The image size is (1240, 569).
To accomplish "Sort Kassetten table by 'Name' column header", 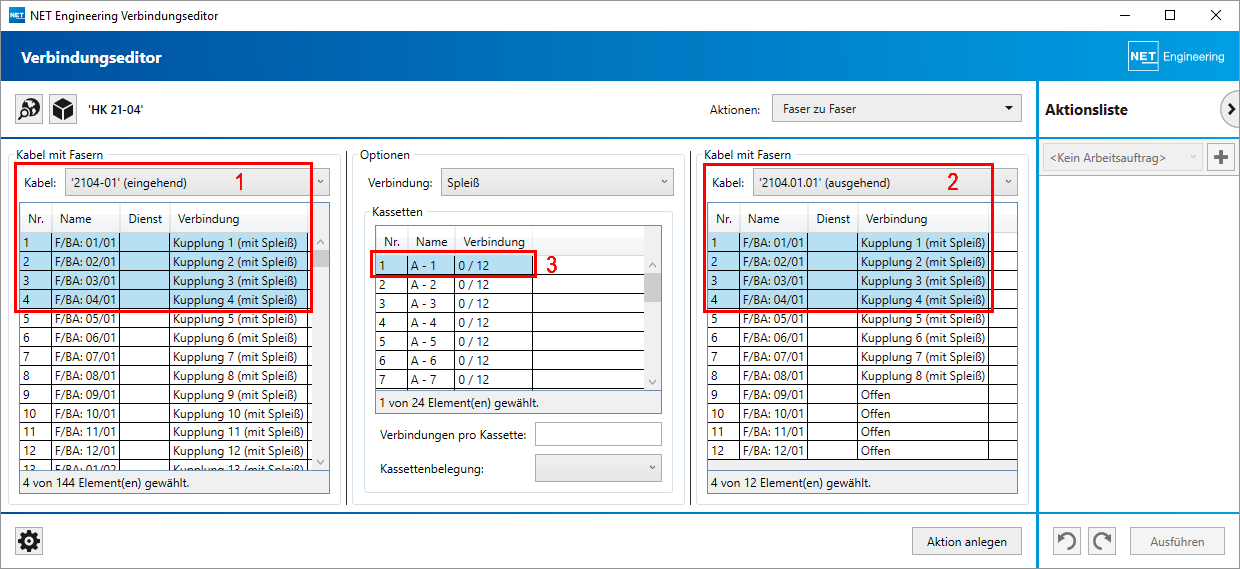I will [431, 242].
